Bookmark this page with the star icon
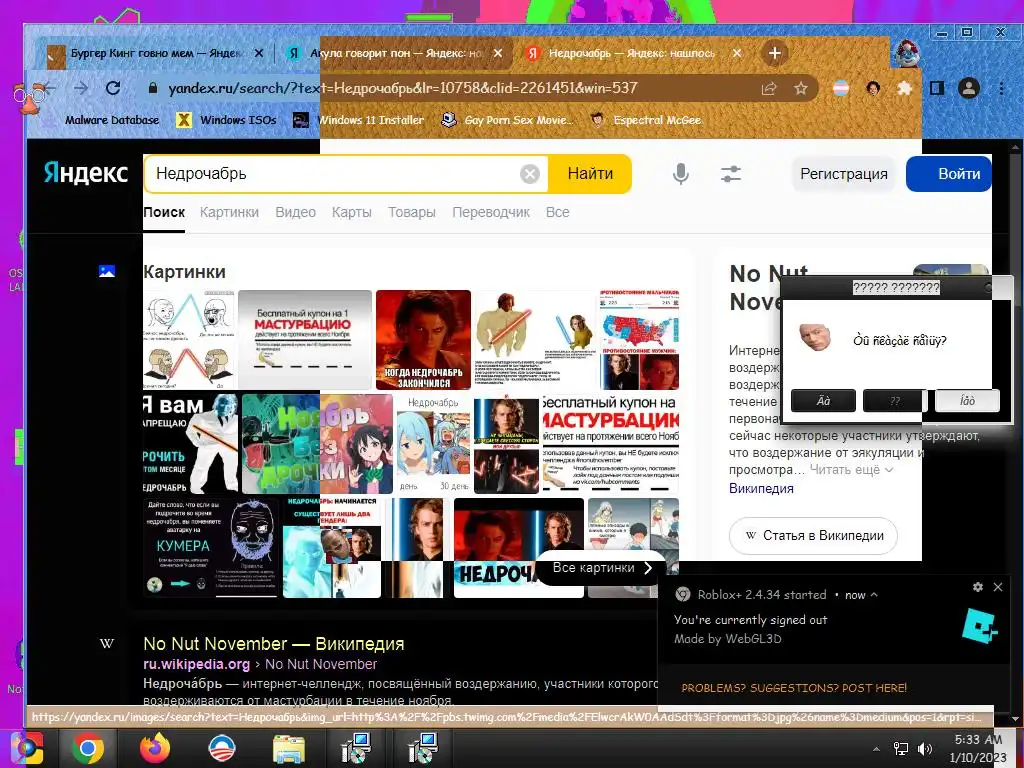 [801, 88]
